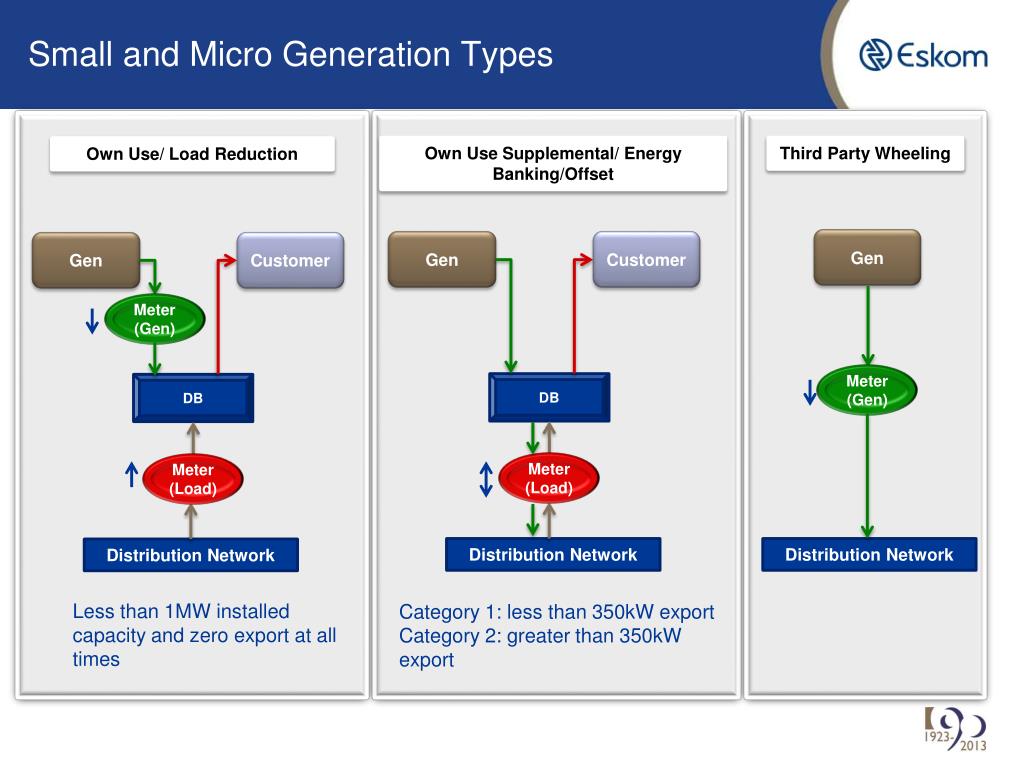Click red Meter (Load) oval in Energy Banking panel
Screen dimensions: 1024x768
[x=549, y=478]
